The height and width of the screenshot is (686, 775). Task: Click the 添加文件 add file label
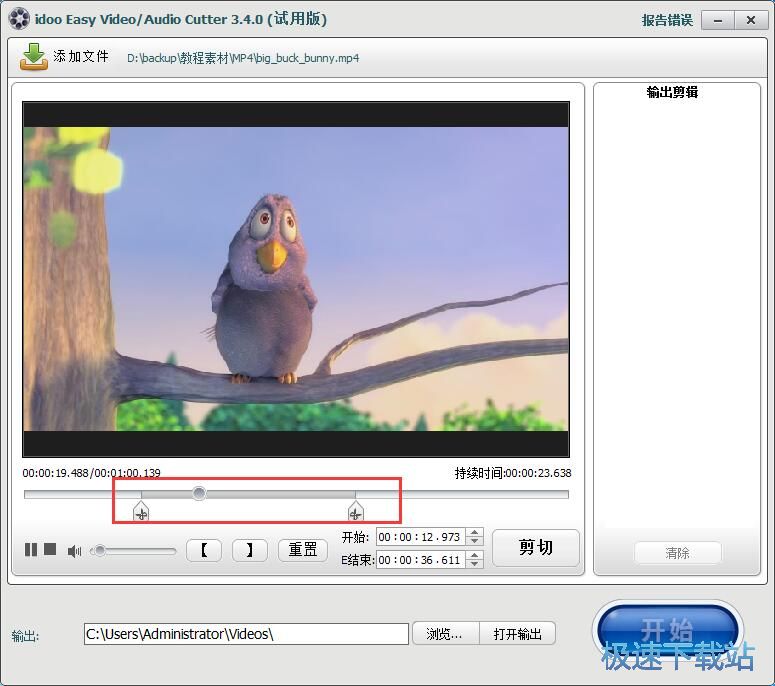click(x=81, y=56)
